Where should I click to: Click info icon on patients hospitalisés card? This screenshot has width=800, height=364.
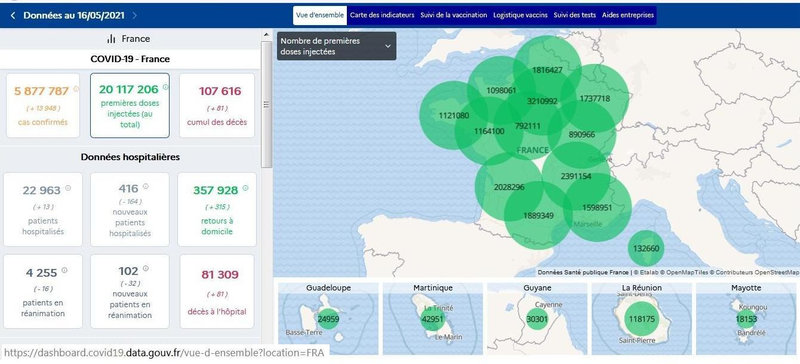[x=68, y=188]
